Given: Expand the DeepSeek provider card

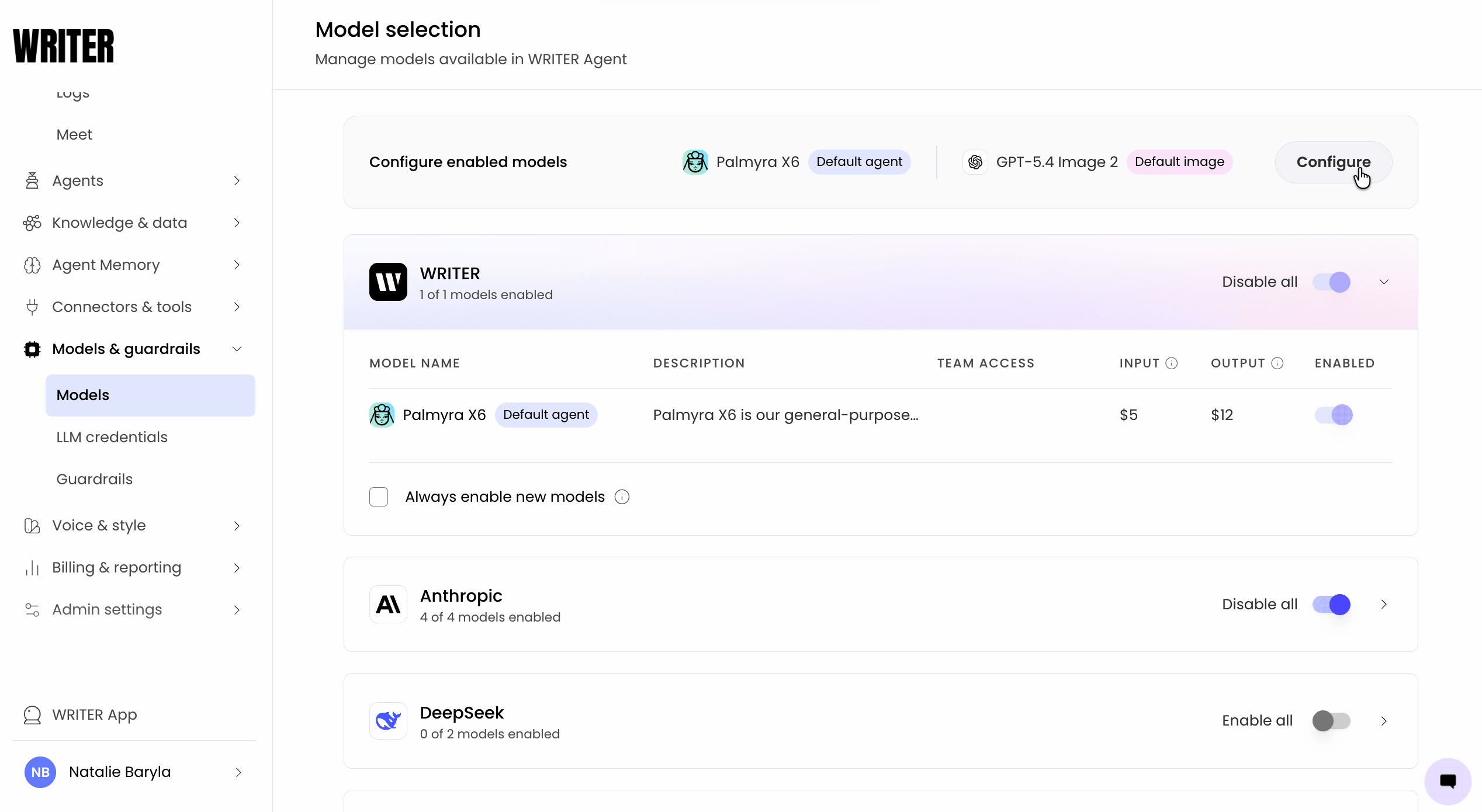Looking at the screenshot, I should tap(1384, 721).
